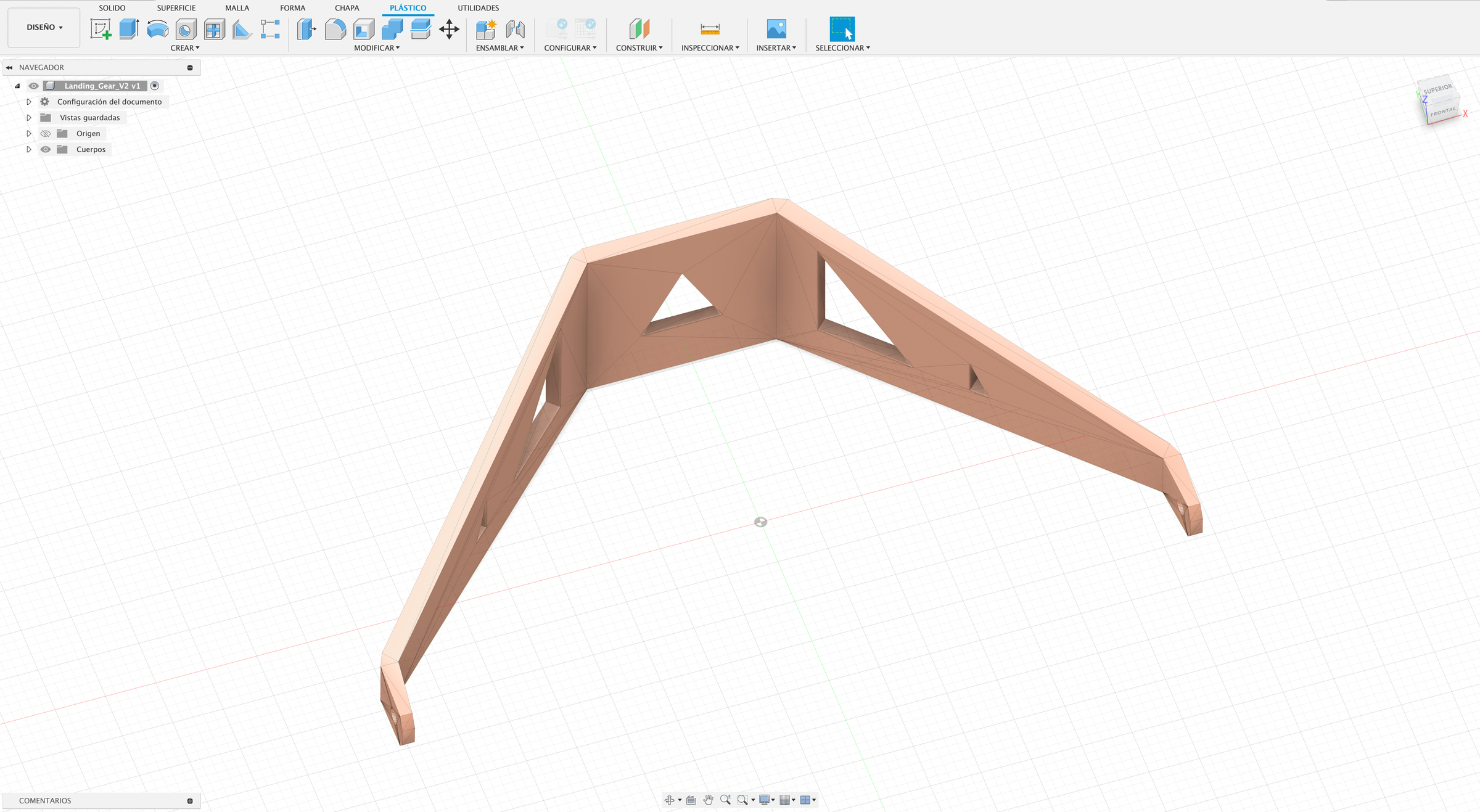Image resolution: width=1480 pixels, height=812 pixels.
Task: Switch to the UTILIDADES tab
Action: pos(478,8)
